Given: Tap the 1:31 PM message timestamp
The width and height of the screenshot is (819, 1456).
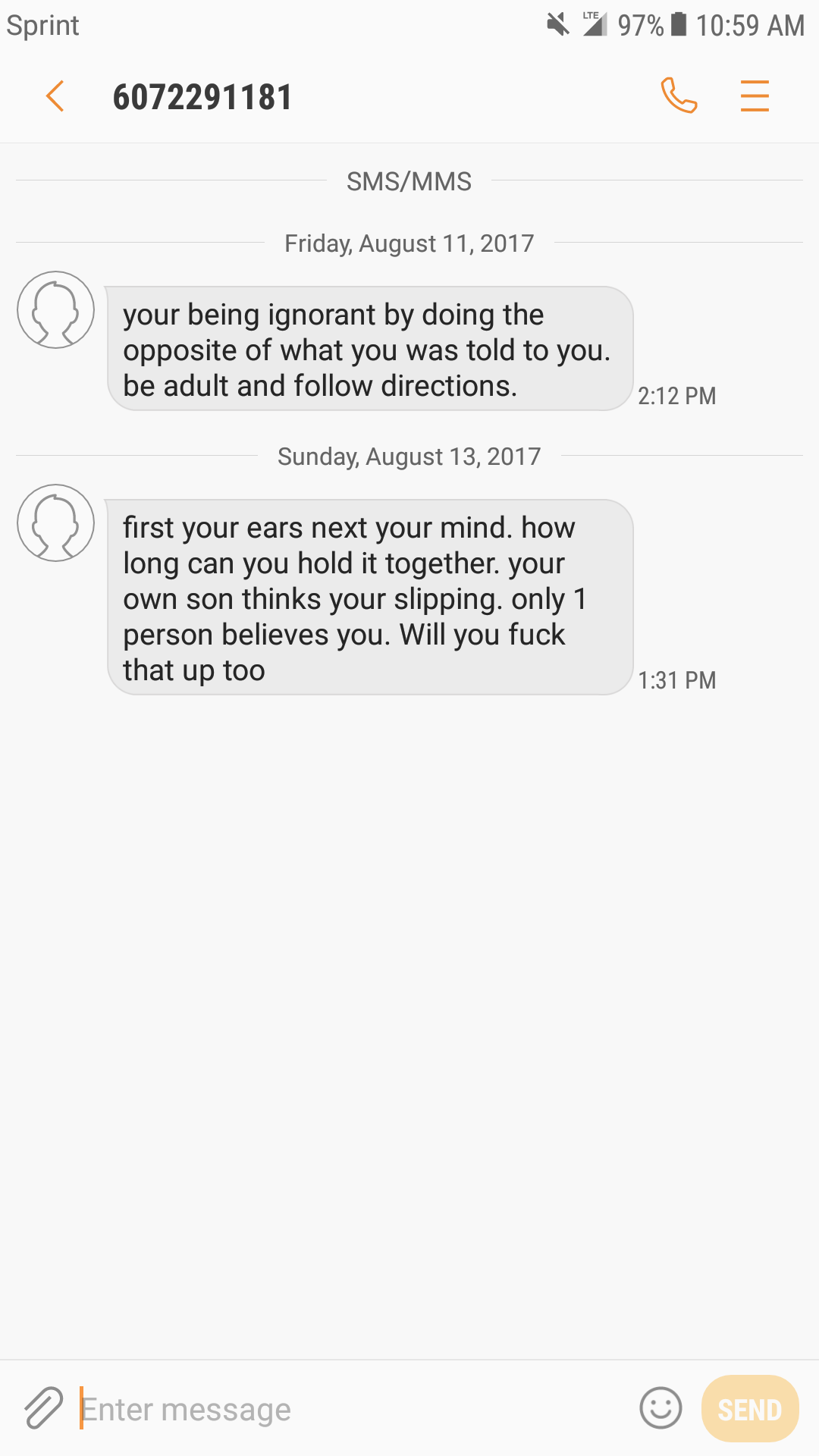Looking at the screenshot, I should [x=676, y=680].
